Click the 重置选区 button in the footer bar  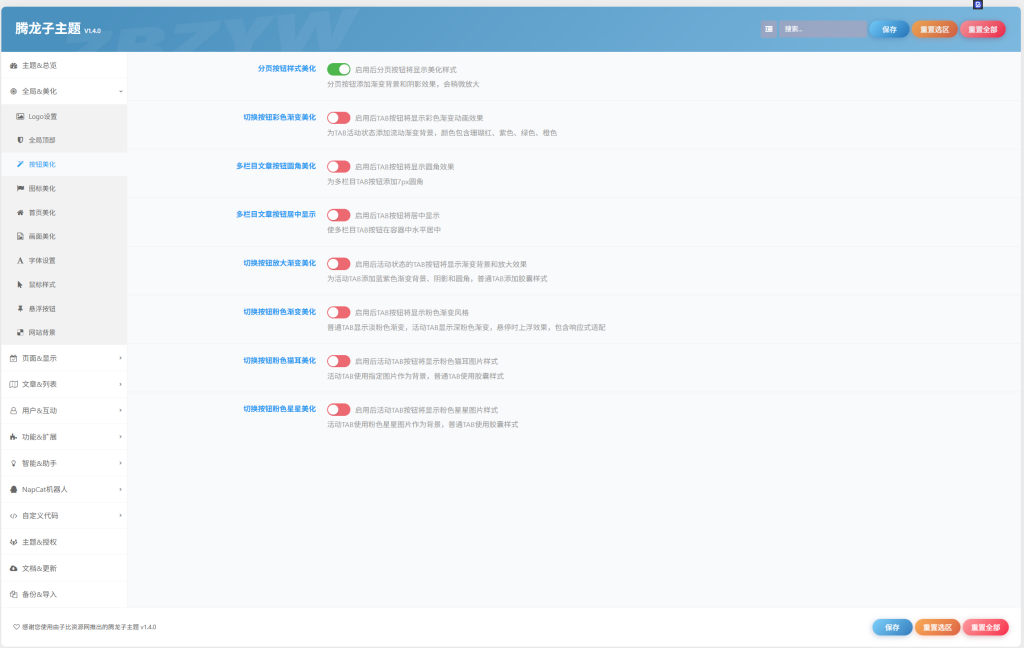point(937,627)
